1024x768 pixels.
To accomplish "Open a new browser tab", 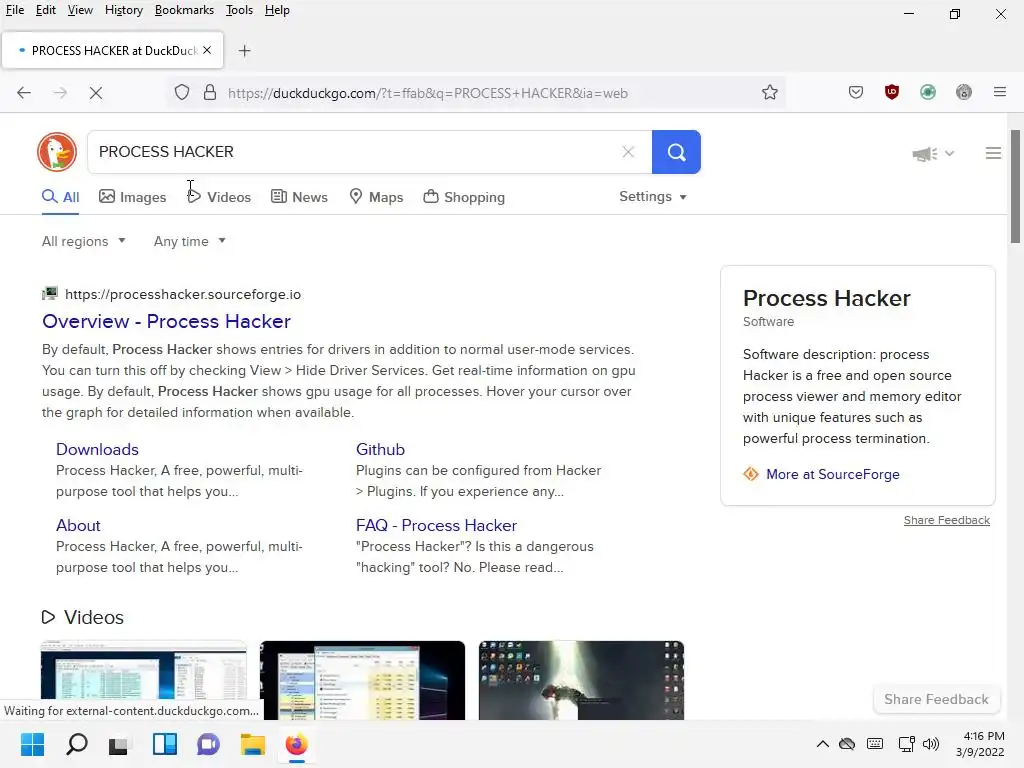I will click(x=244, y=51).
